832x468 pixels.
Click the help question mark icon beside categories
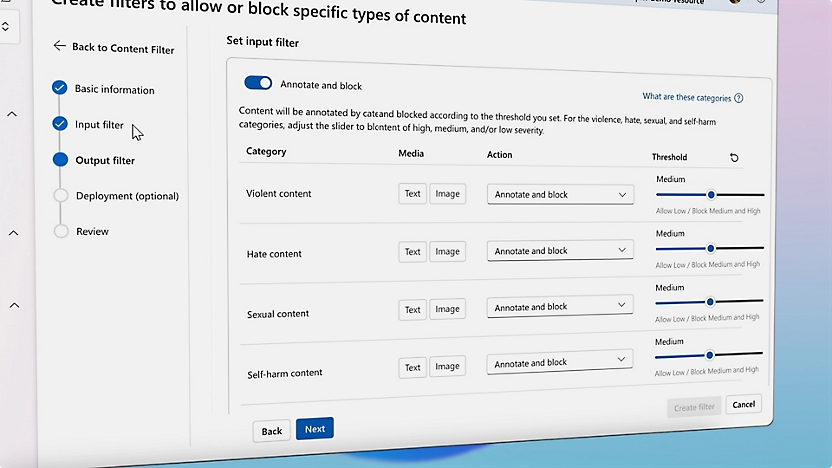click(x=739, y=98)
